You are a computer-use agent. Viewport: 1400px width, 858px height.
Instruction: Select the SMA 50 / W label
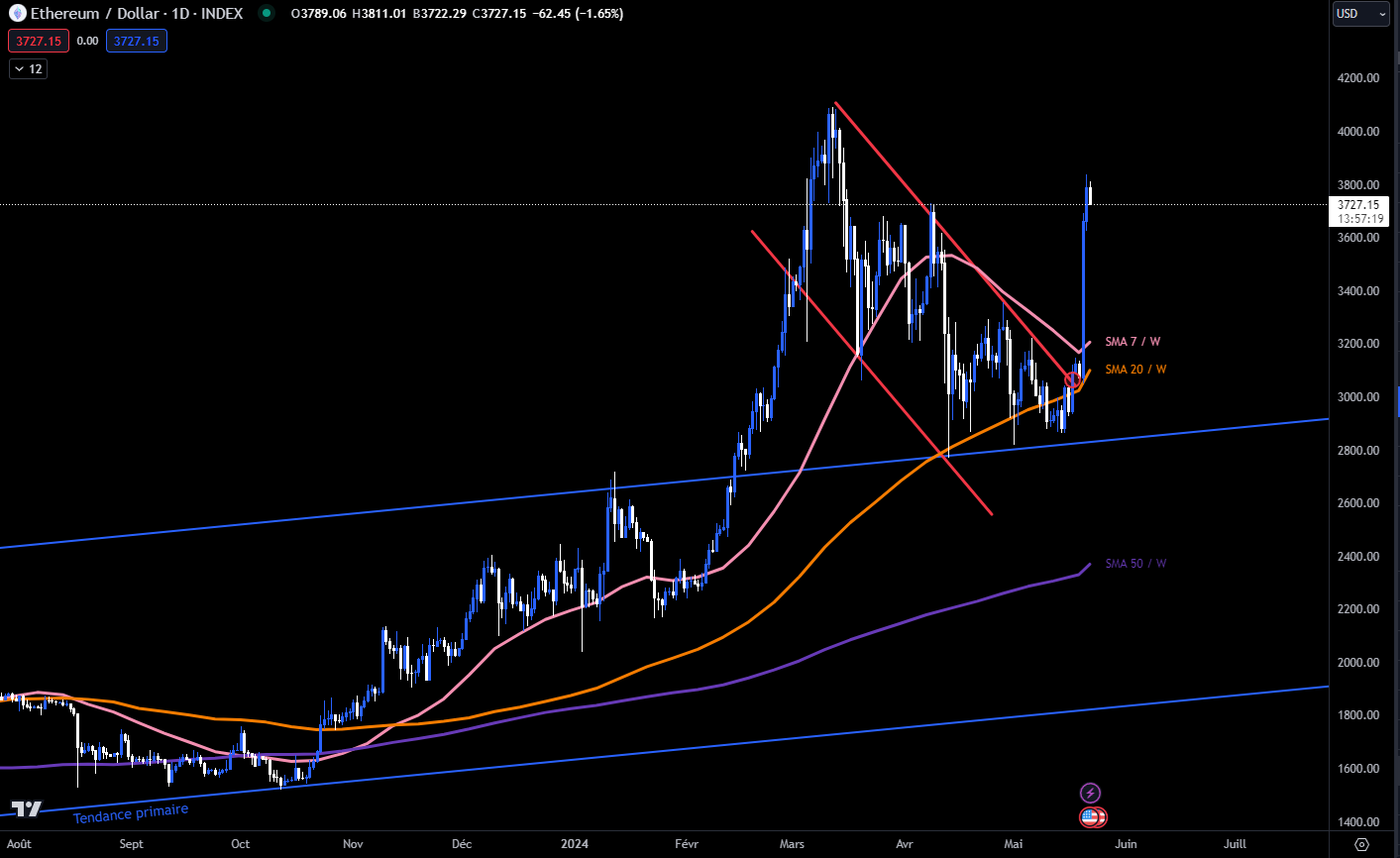1135,564
